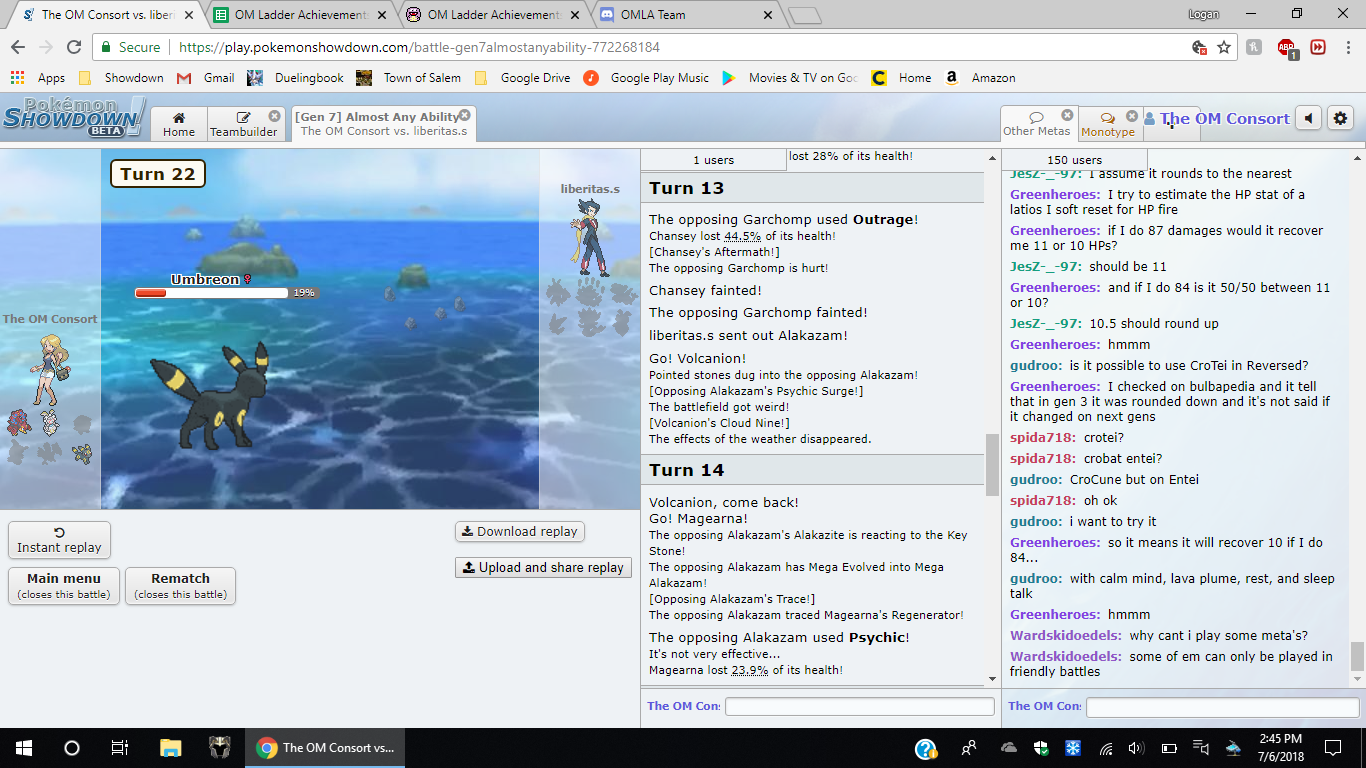Open the 150 users list dropdown
The height and width of the screenshot is (768, 1366).
[1074, 160]
